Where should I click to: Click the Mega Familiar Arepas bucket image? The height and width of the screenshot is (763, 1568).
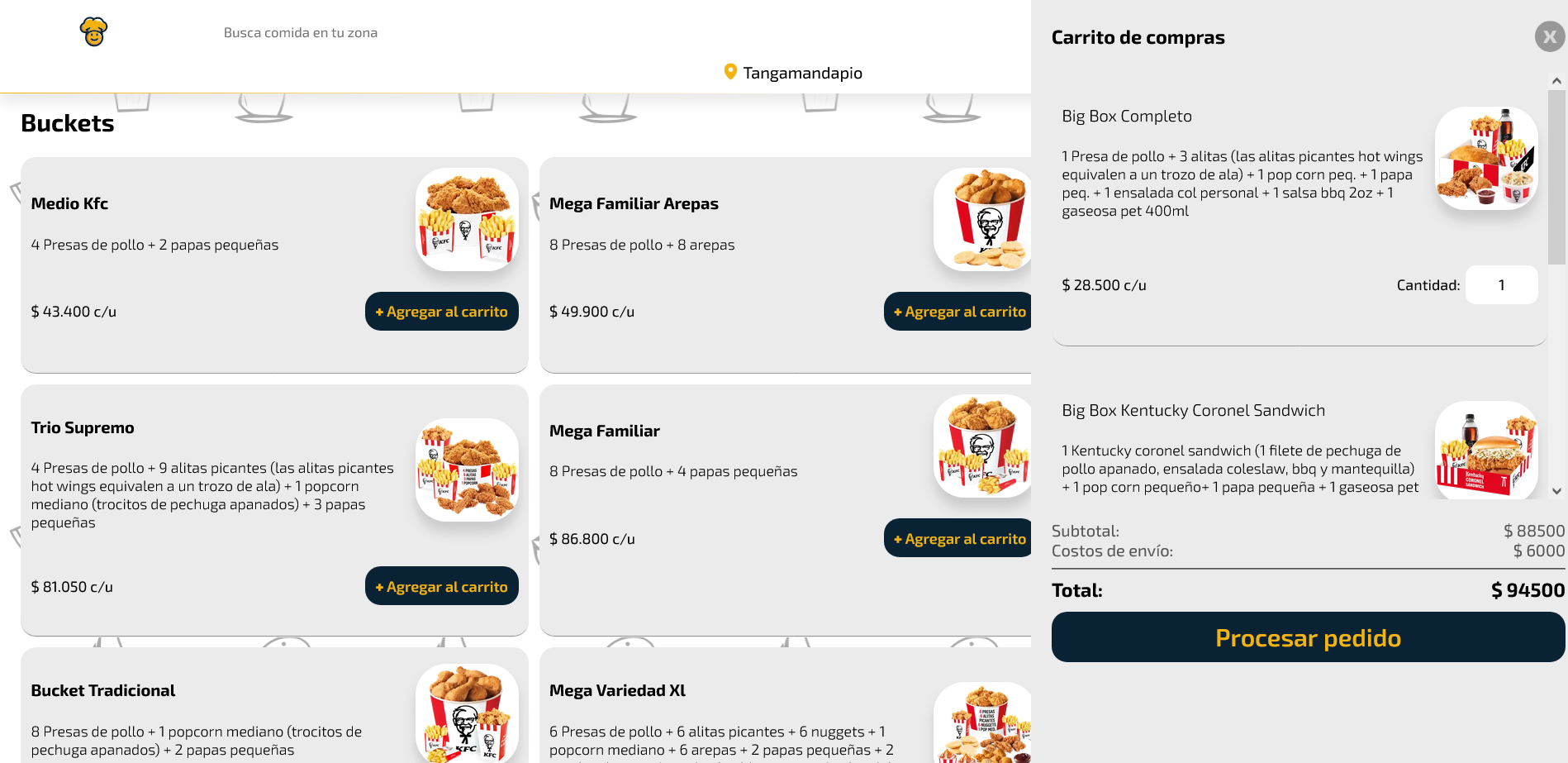(x=982, y=219)
